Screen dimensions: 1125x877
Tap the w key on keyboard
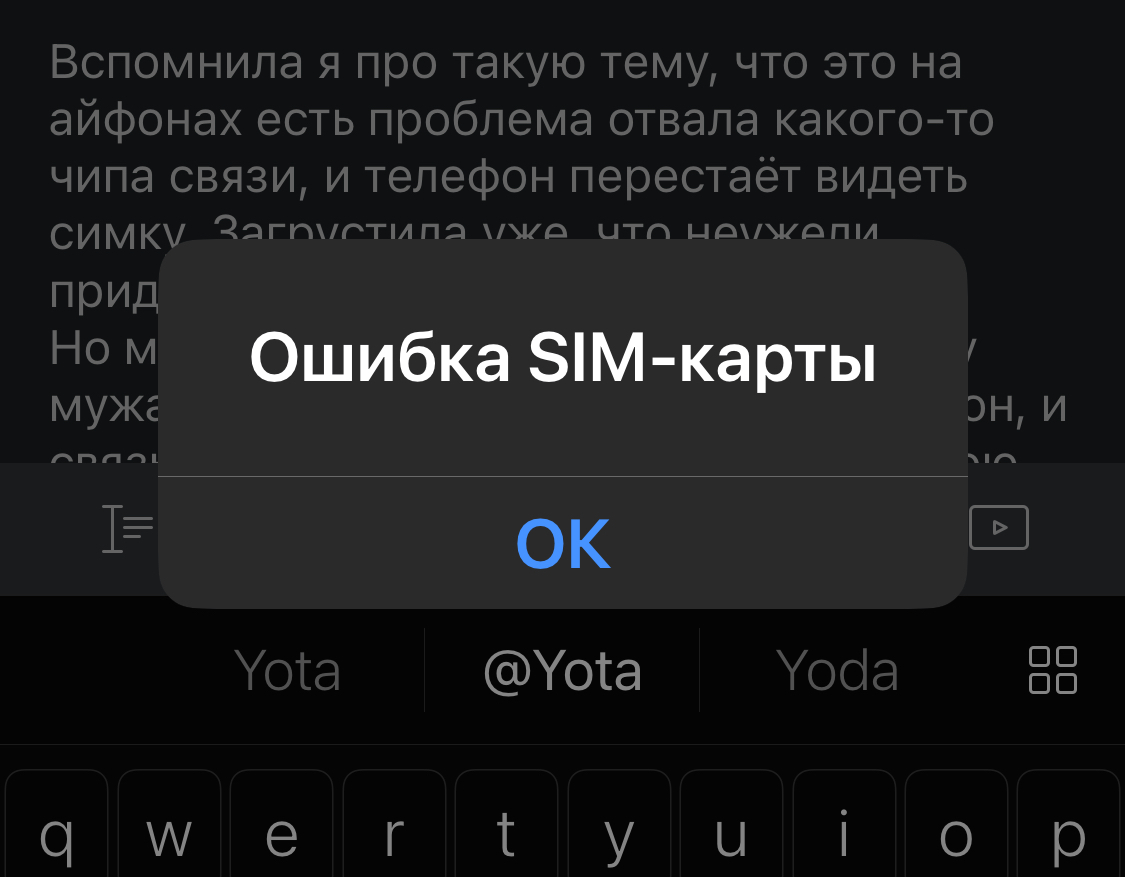(169, 824)
